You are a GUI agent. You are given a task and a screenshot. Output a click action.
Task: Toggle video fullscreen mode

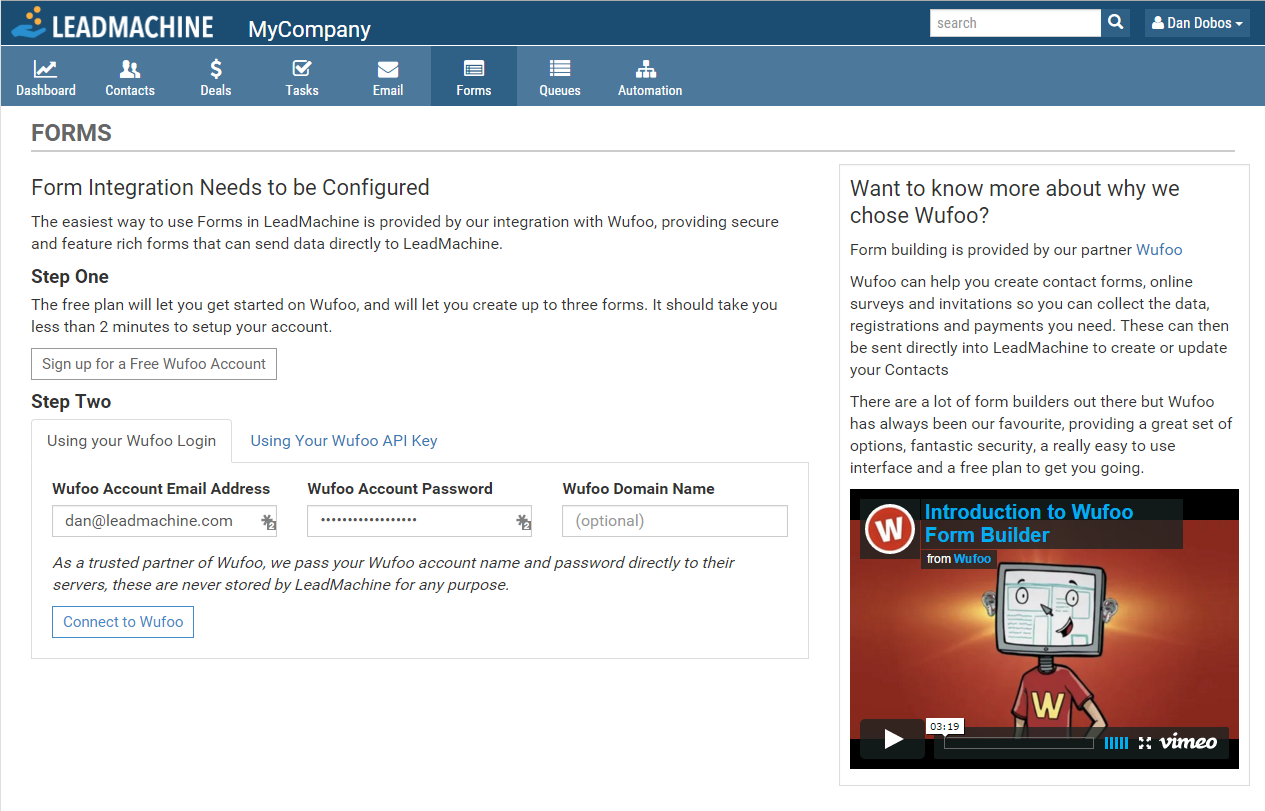click(x=1145, y=743)
